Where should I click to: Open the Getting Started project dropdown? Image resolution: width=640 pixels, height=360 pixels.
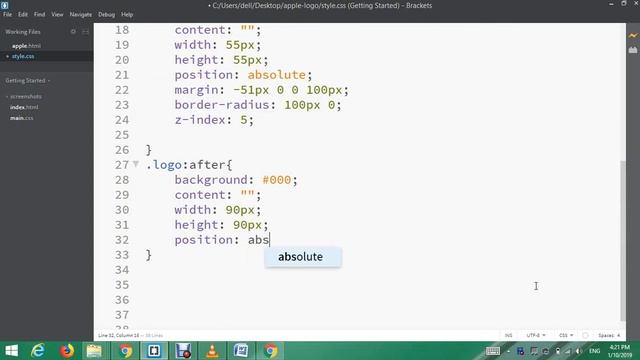[x=28, y=80]
